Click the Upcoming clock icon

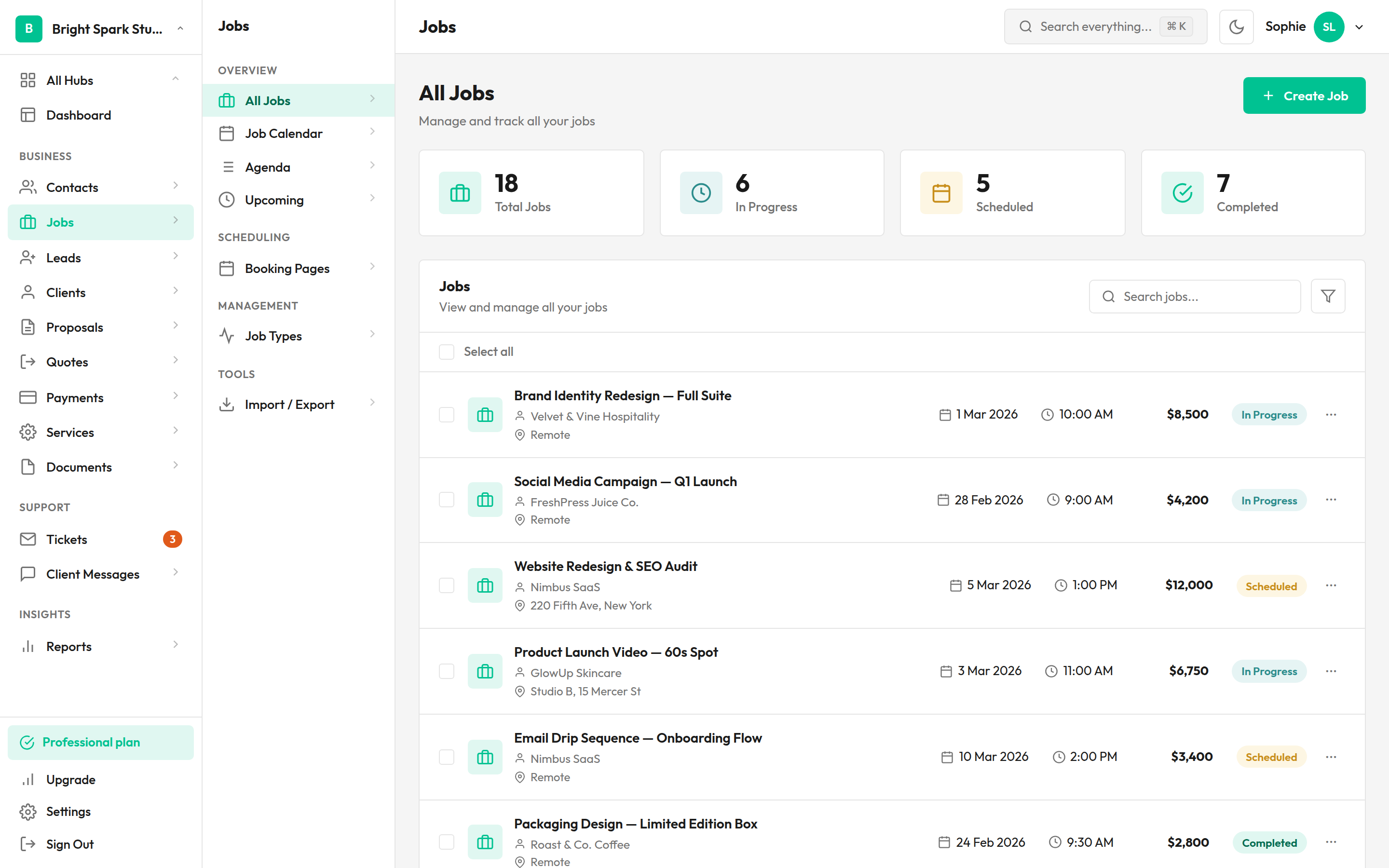point(227,199)
